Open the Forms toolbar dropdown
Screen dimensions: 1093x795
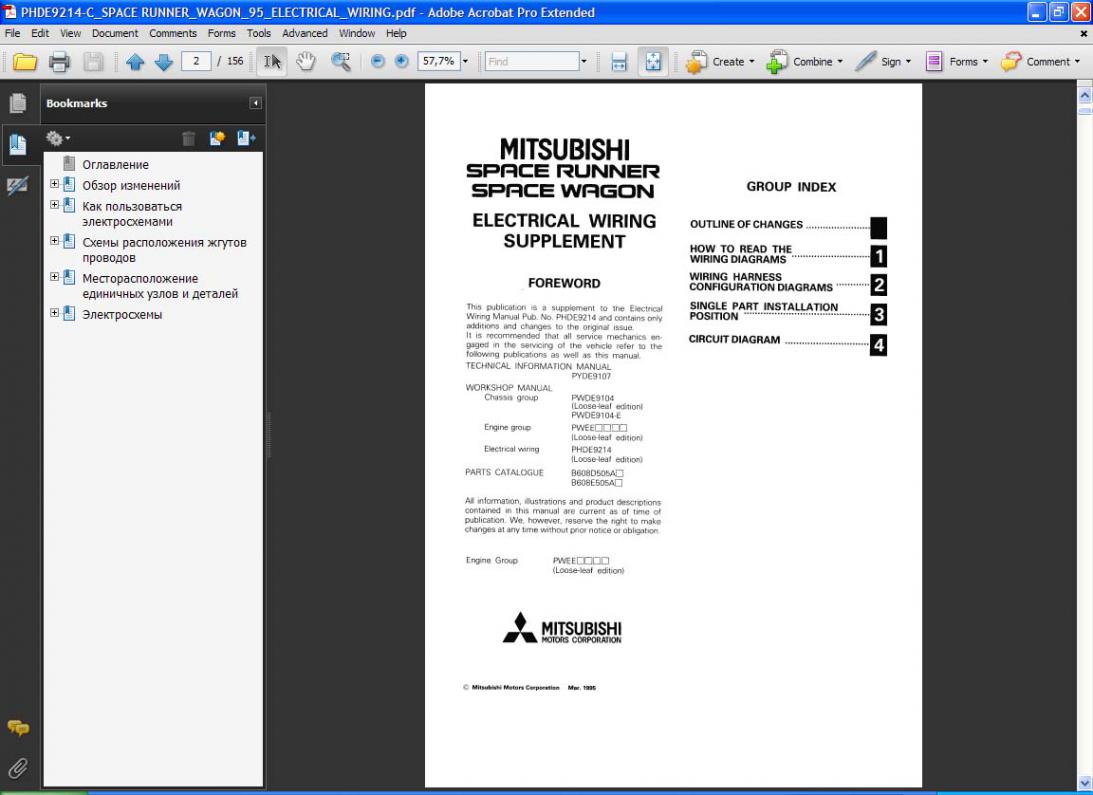coord(956,61)
